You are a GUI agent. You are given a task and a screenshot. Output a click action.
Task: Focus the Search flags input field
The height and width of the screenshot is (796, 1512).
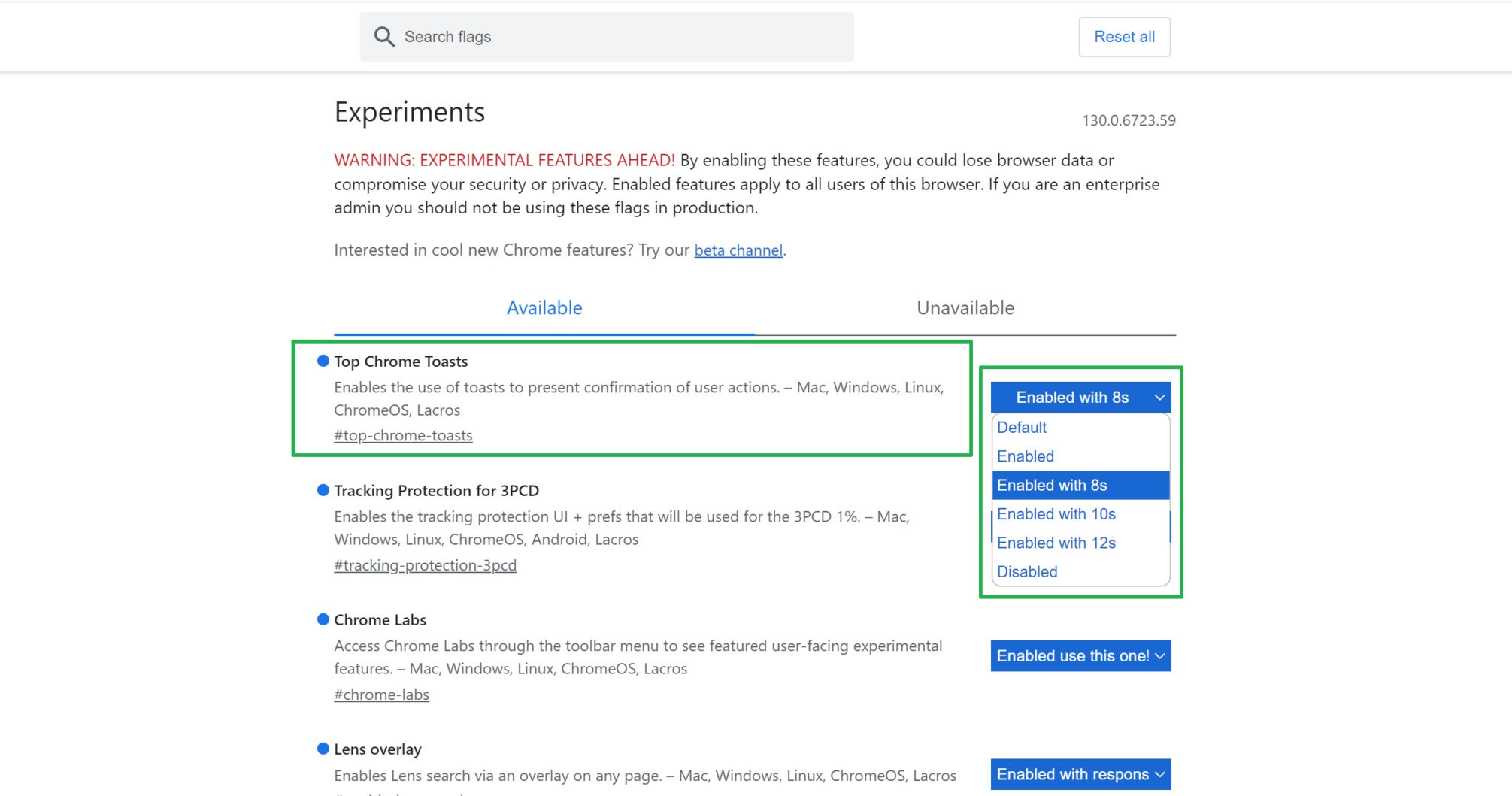[x=606, y=37]
